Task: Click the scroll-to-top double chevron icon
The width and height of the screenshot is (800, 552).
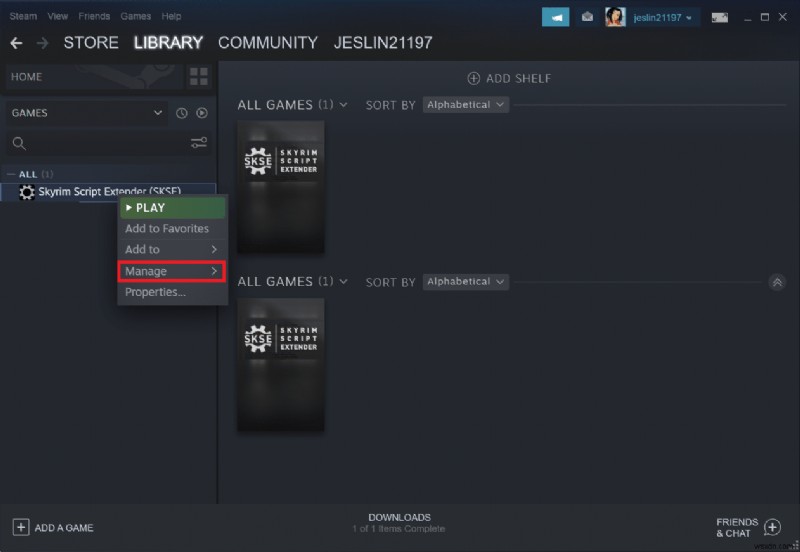Action: [x=777, y=282]
